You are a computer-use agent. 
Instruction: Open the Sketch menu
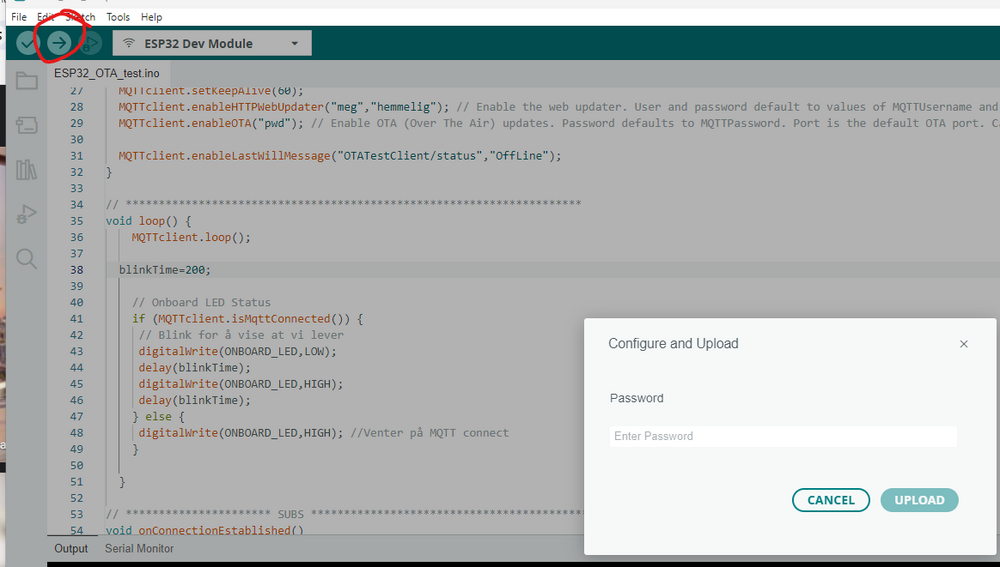coord(80,17)
